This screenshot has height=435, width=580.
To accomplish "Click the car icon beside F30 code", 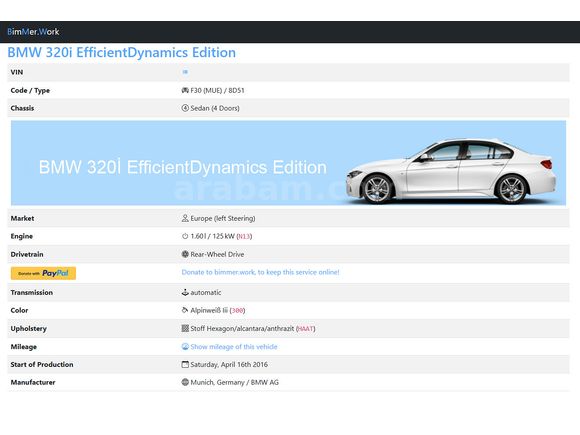I will tap(185, 90).
